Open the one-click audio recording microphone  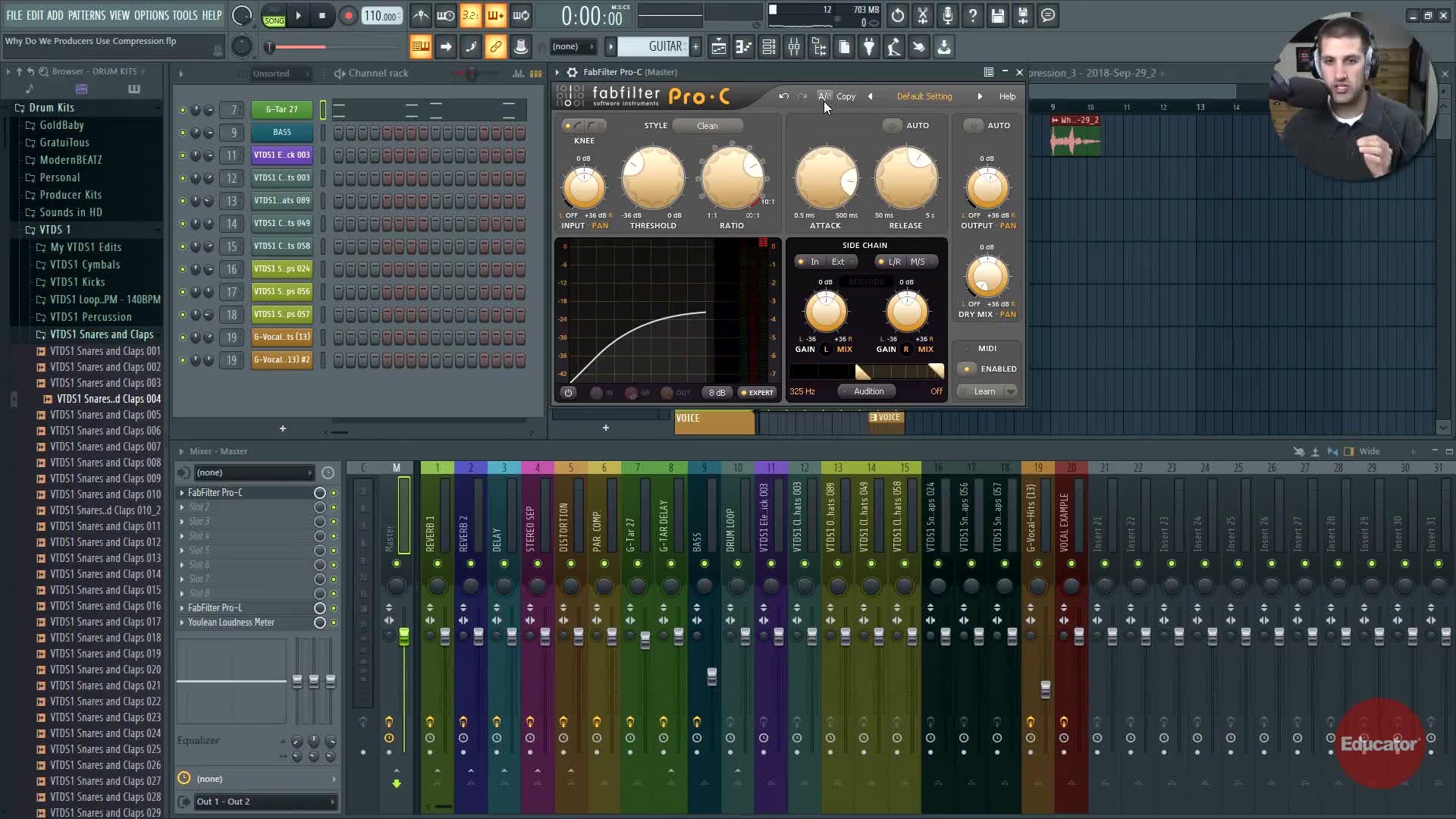coord(947,15)
